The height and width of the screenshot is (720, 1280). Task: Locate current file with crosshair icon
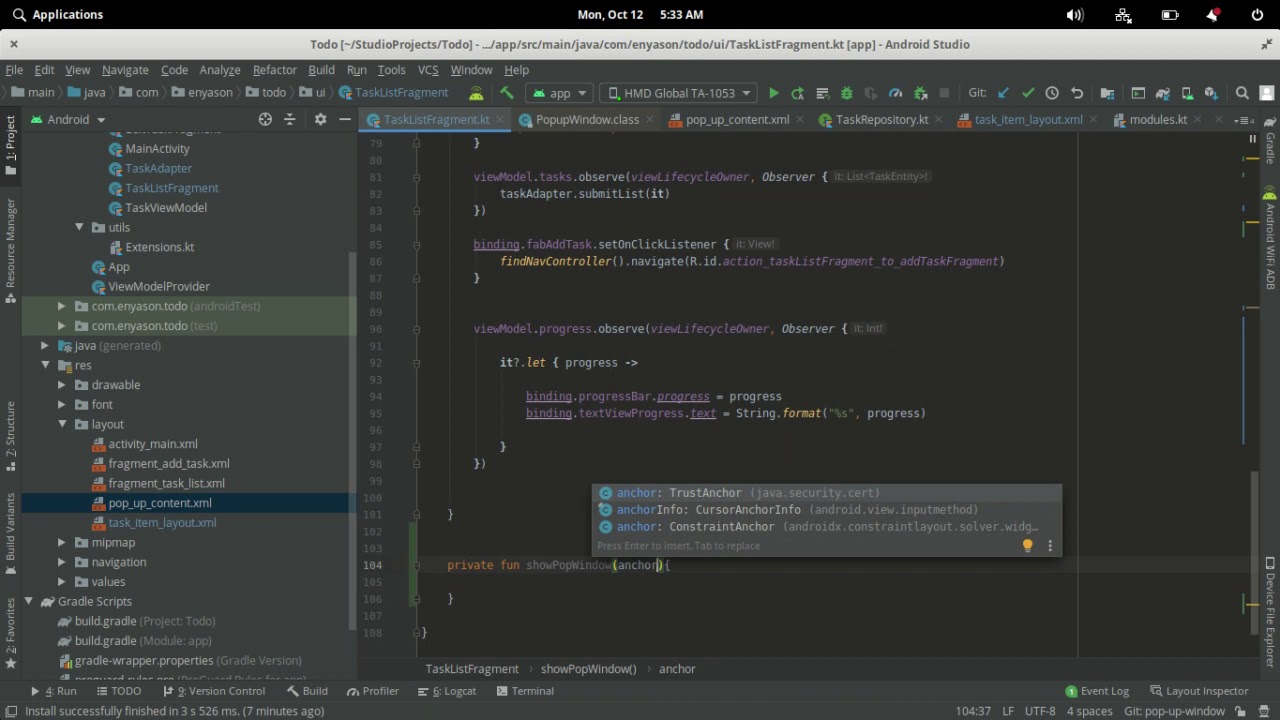coord(265,119)
